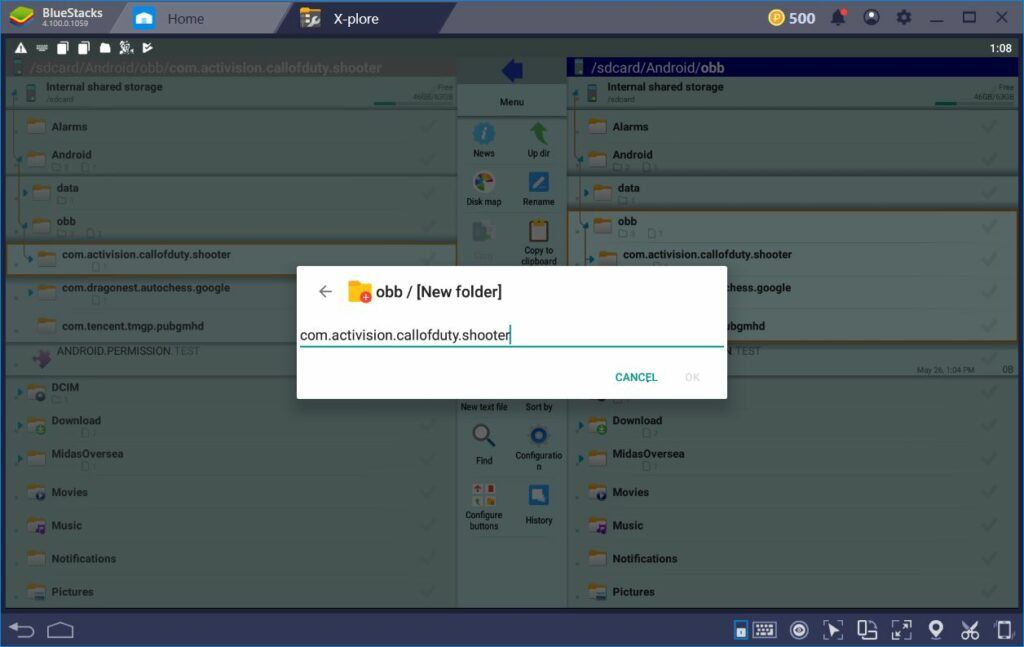This screenshot has height=647, width=1024.
Task: Open the BlueStacks settings gear
Action: (x=904, y=18)
